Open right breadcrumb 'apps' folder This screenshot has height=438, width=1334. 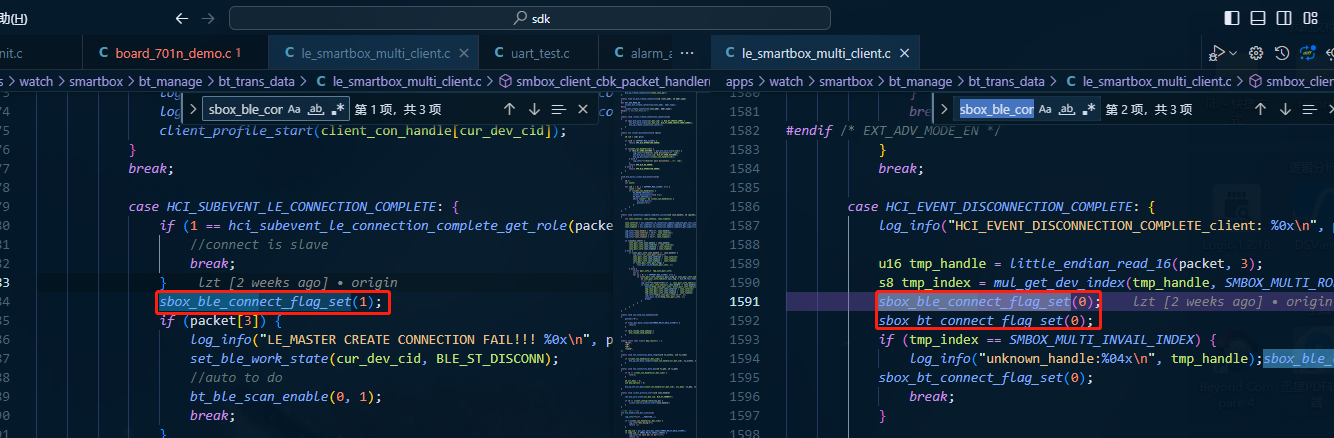point(740,82)
